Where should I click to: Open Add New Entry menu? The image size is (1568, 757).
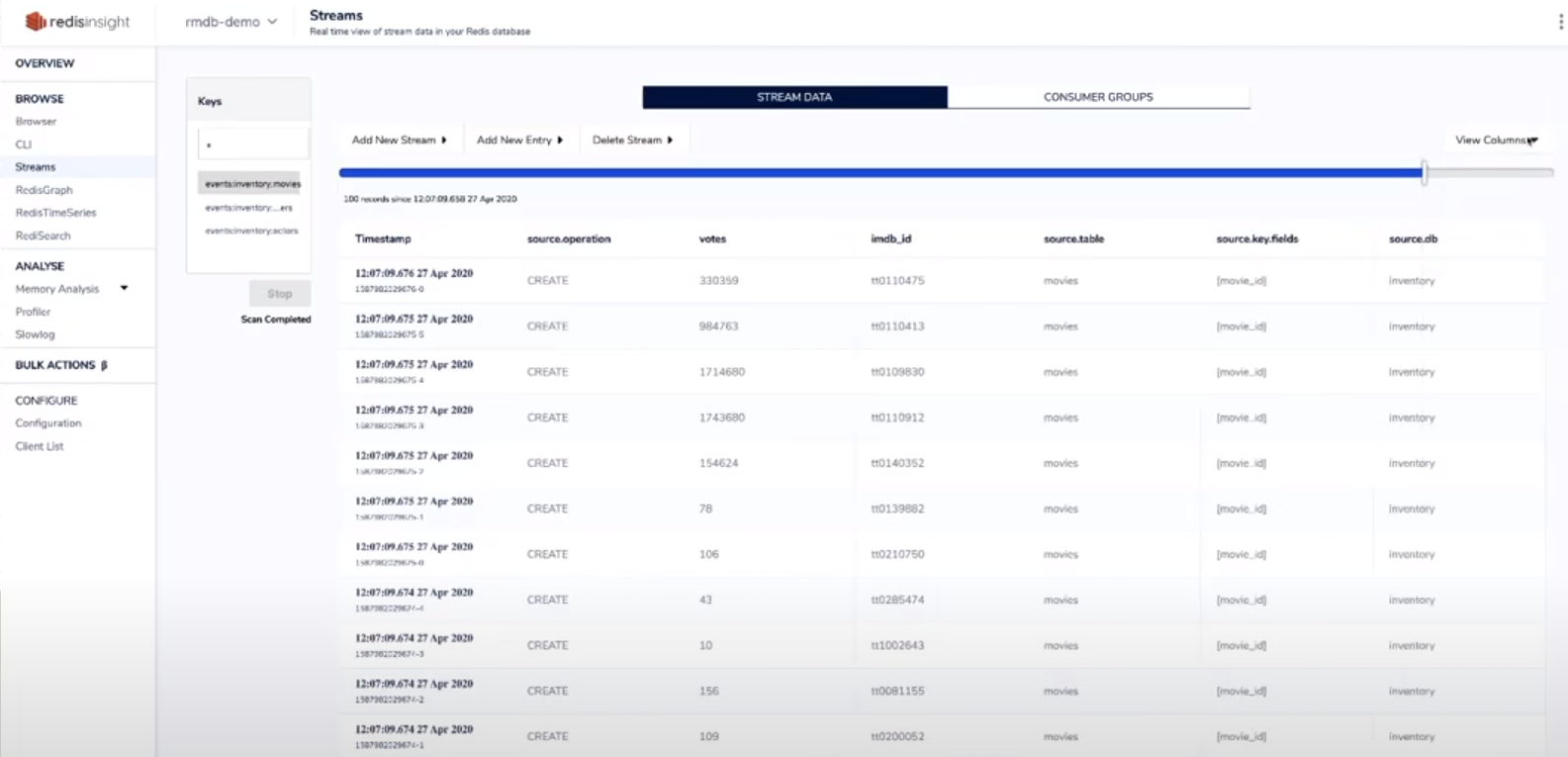click(x=519, y=140)
